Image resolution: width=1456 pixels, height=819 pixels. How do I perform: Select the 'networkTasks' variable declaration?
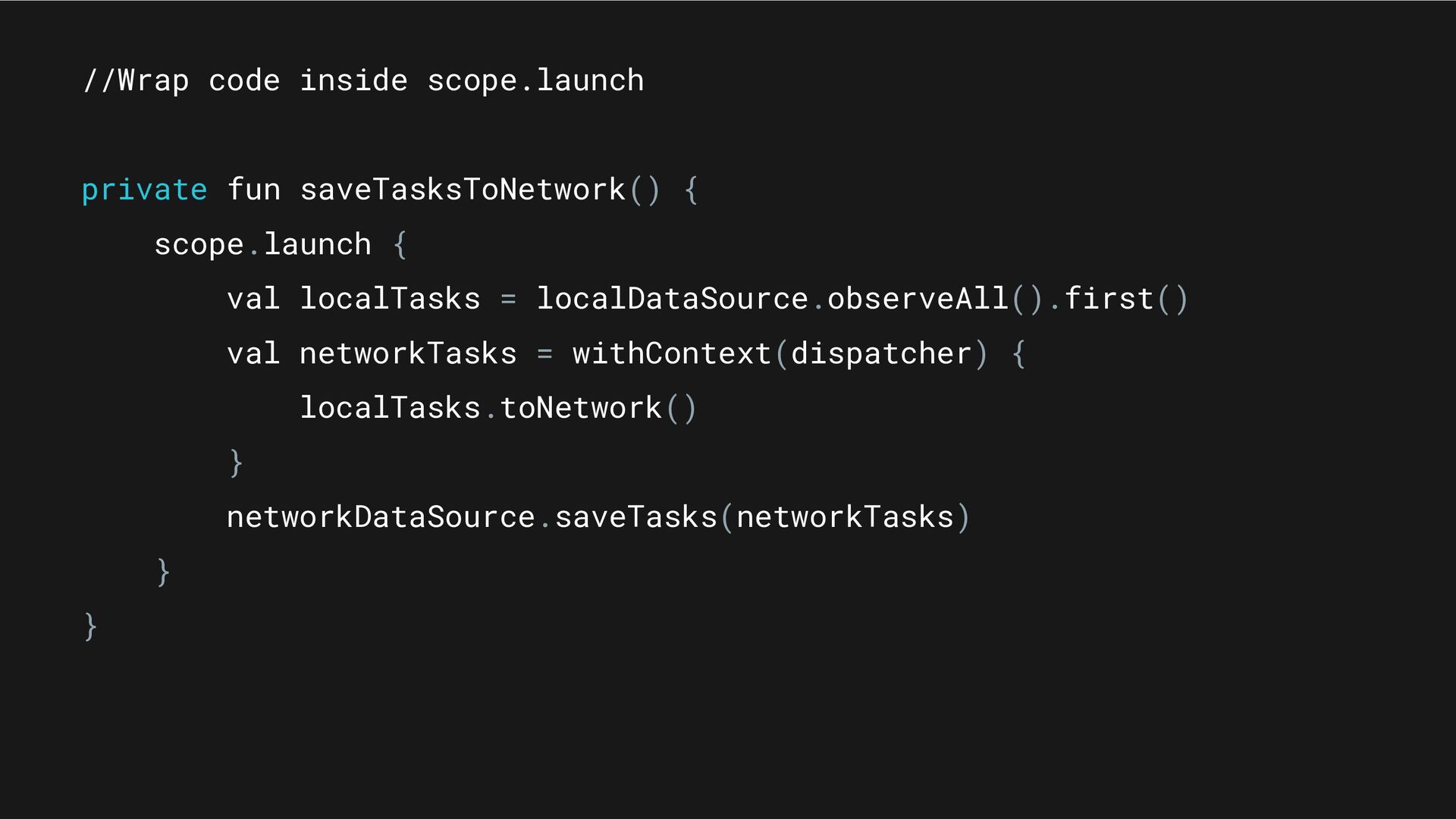[408, 353]
